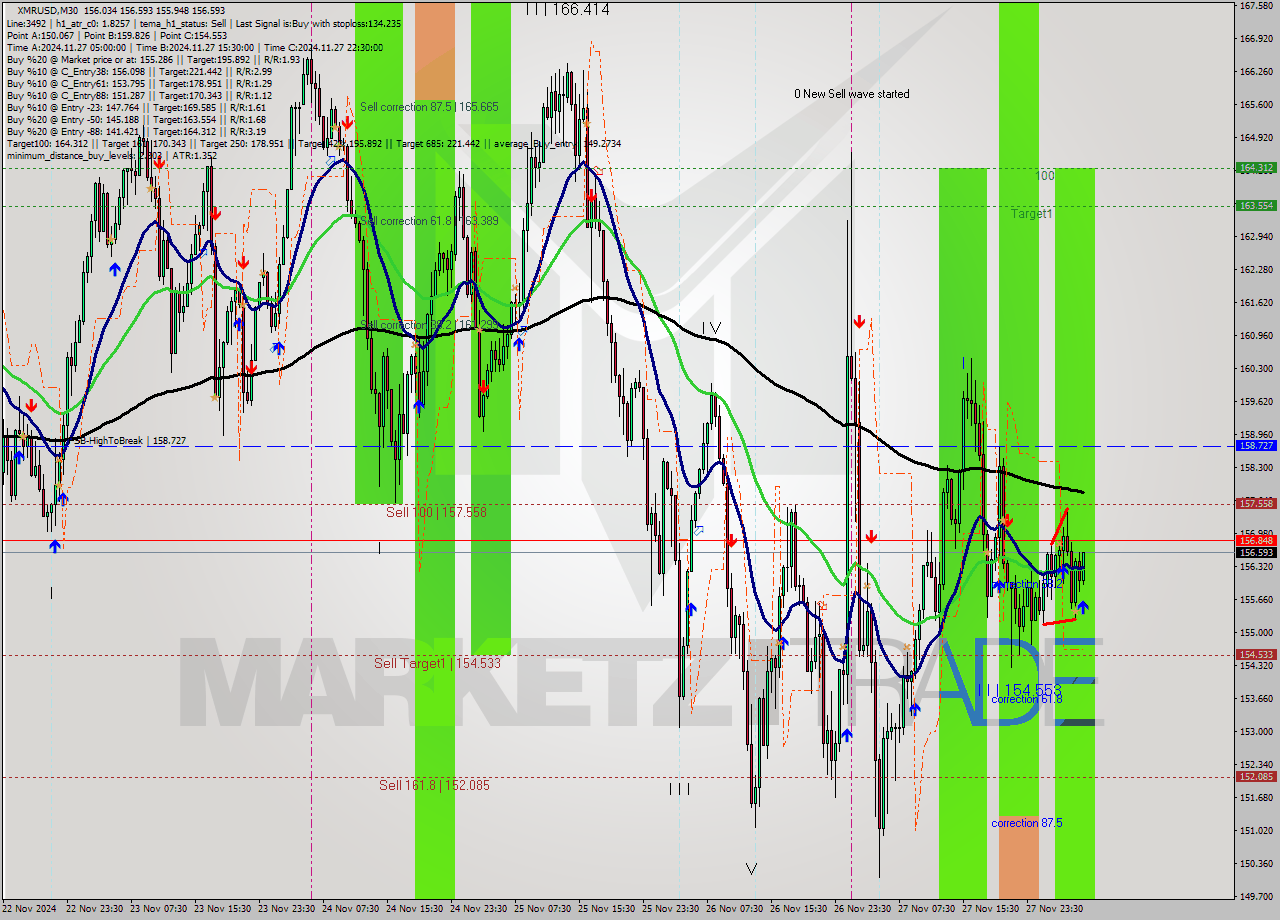
Task: Click the red 152.085 price tag
Action: 1256,777
